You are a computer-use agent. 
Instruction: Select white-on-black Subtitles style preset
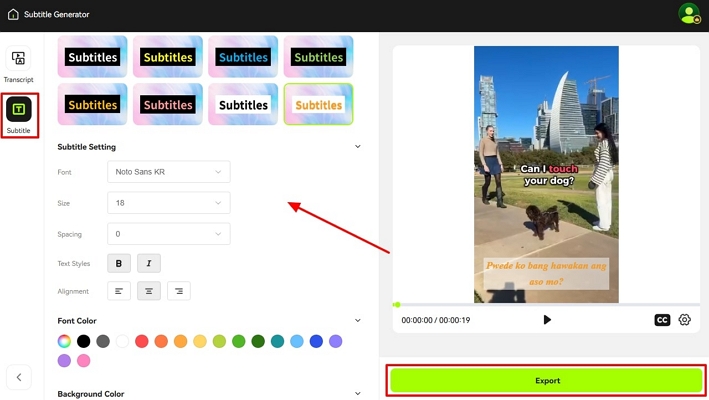93,57
